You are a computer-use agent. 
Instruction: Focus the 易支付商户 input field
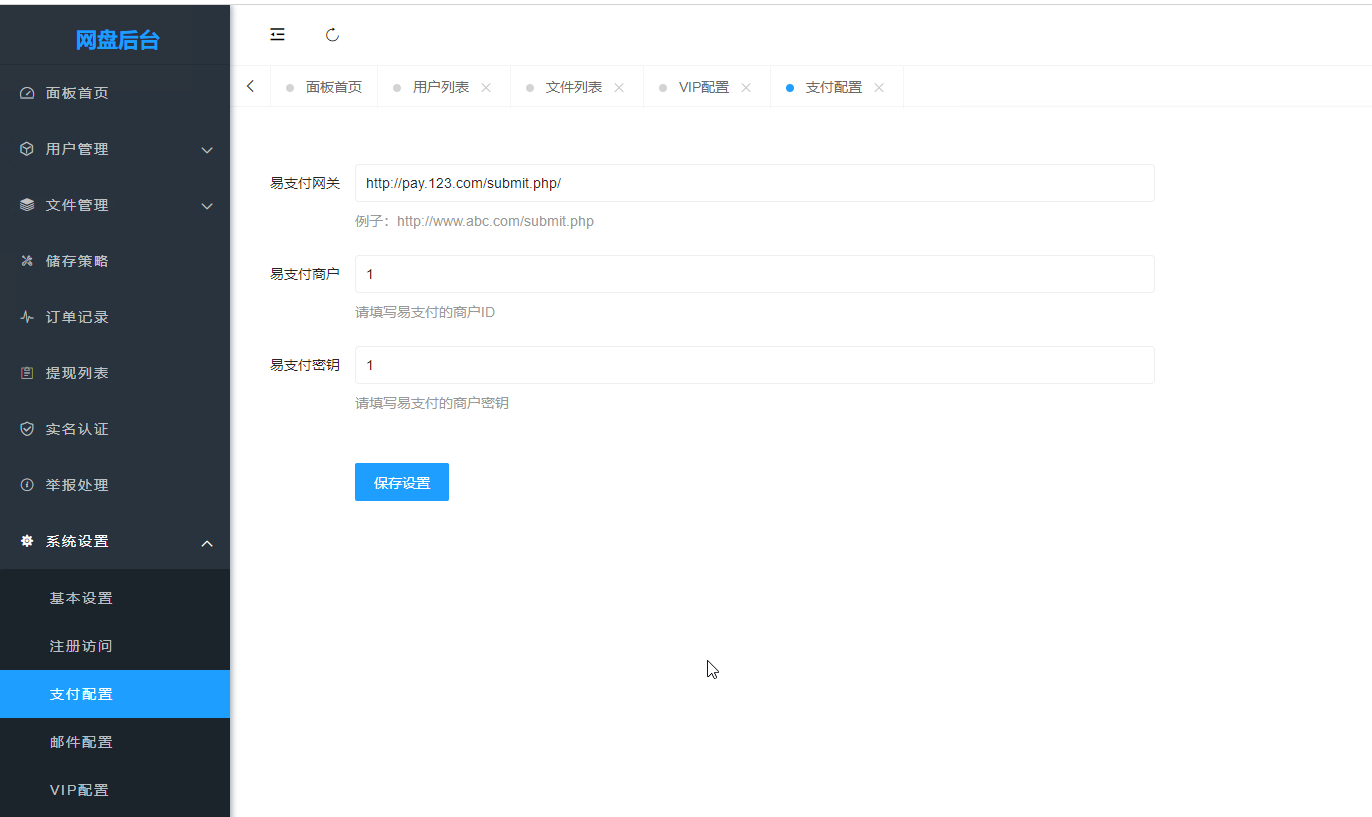coord(755,274)
